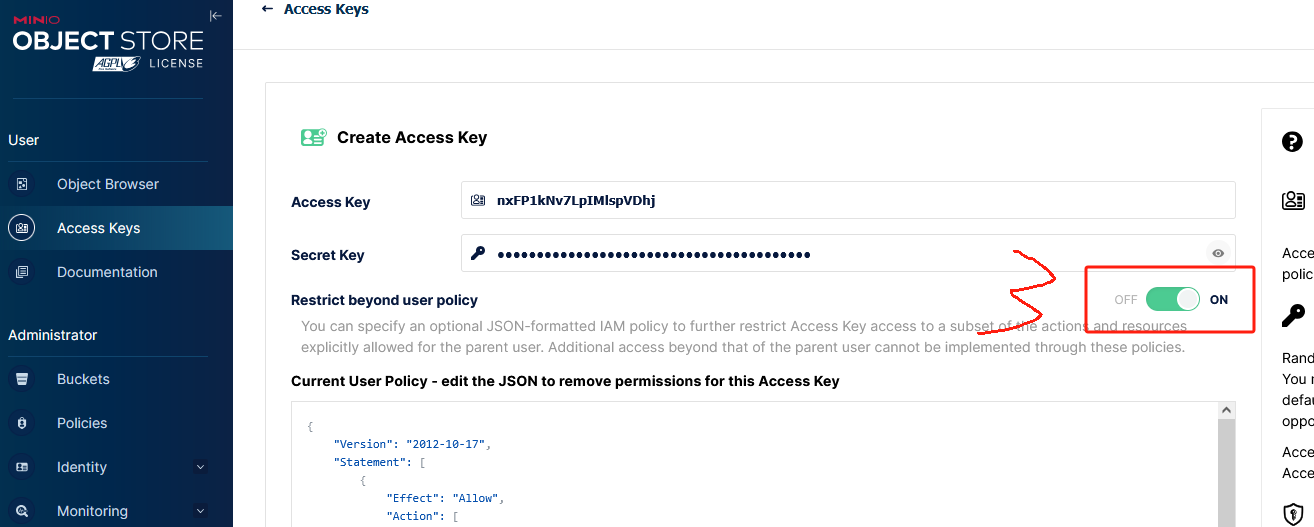The image size is (1314, 527).
Task: Expand the Identity submenu chevron
Action: 200,467
